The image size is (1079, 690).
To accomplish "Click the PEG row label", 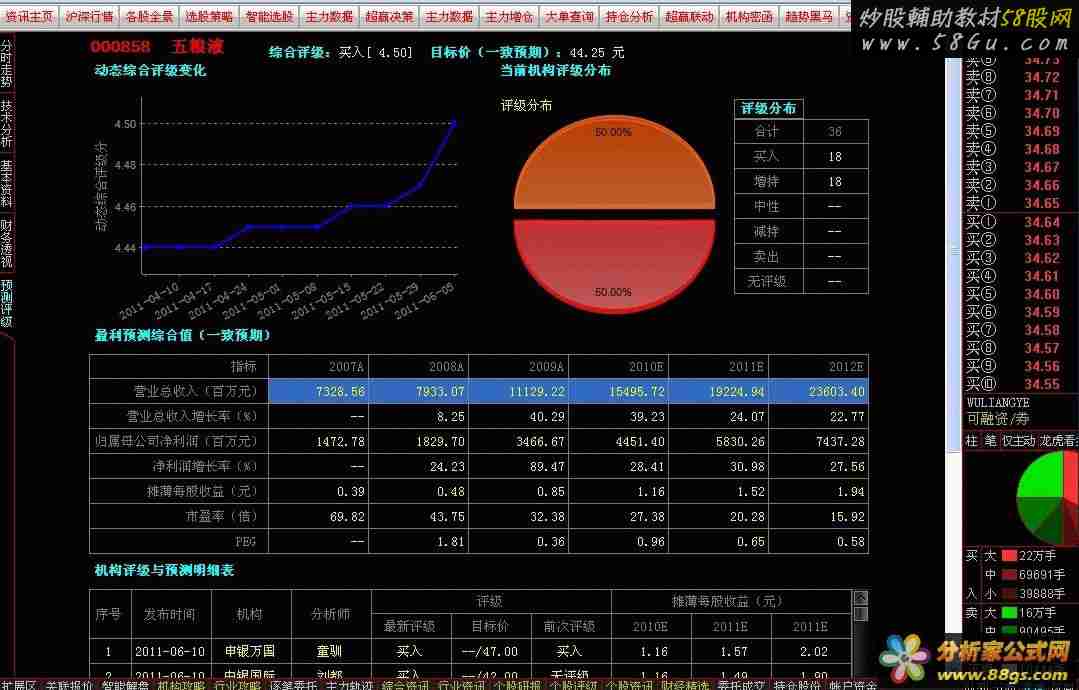I will point(246,541).
